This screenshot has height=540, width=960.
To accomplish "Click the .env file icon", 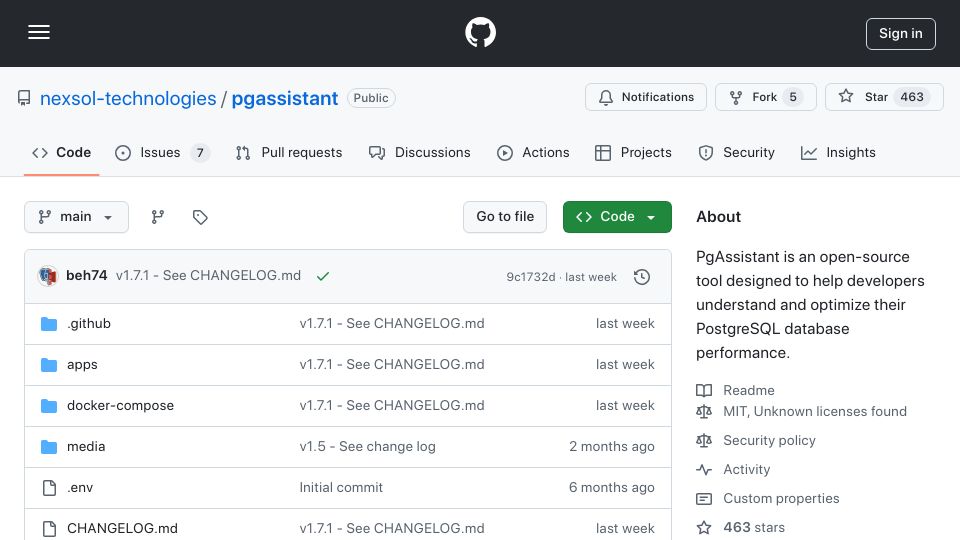I will (x=50, y=488).
